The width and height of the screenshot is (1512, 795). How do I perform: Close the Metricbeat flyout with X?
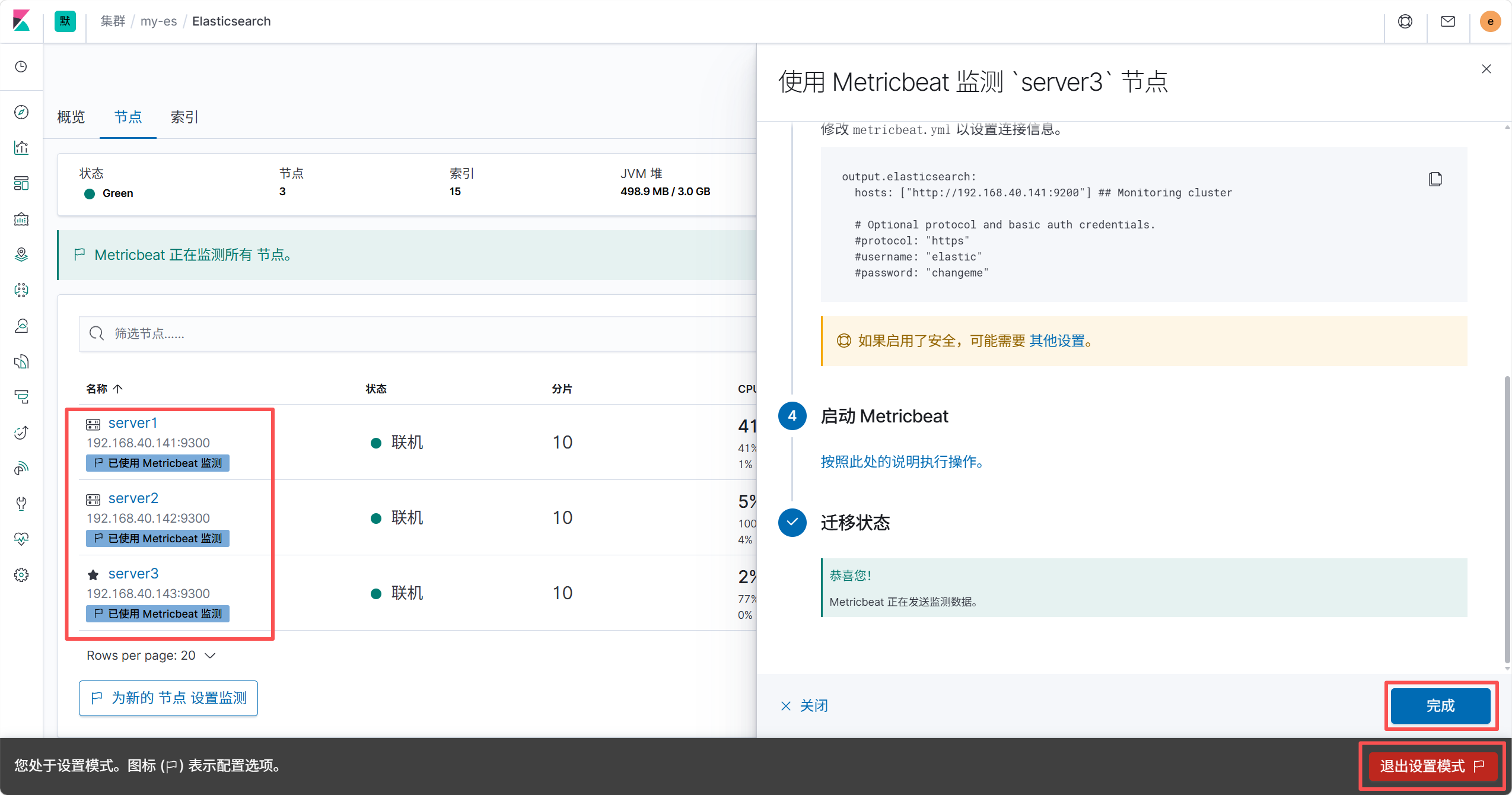[x=1486, y=69]
